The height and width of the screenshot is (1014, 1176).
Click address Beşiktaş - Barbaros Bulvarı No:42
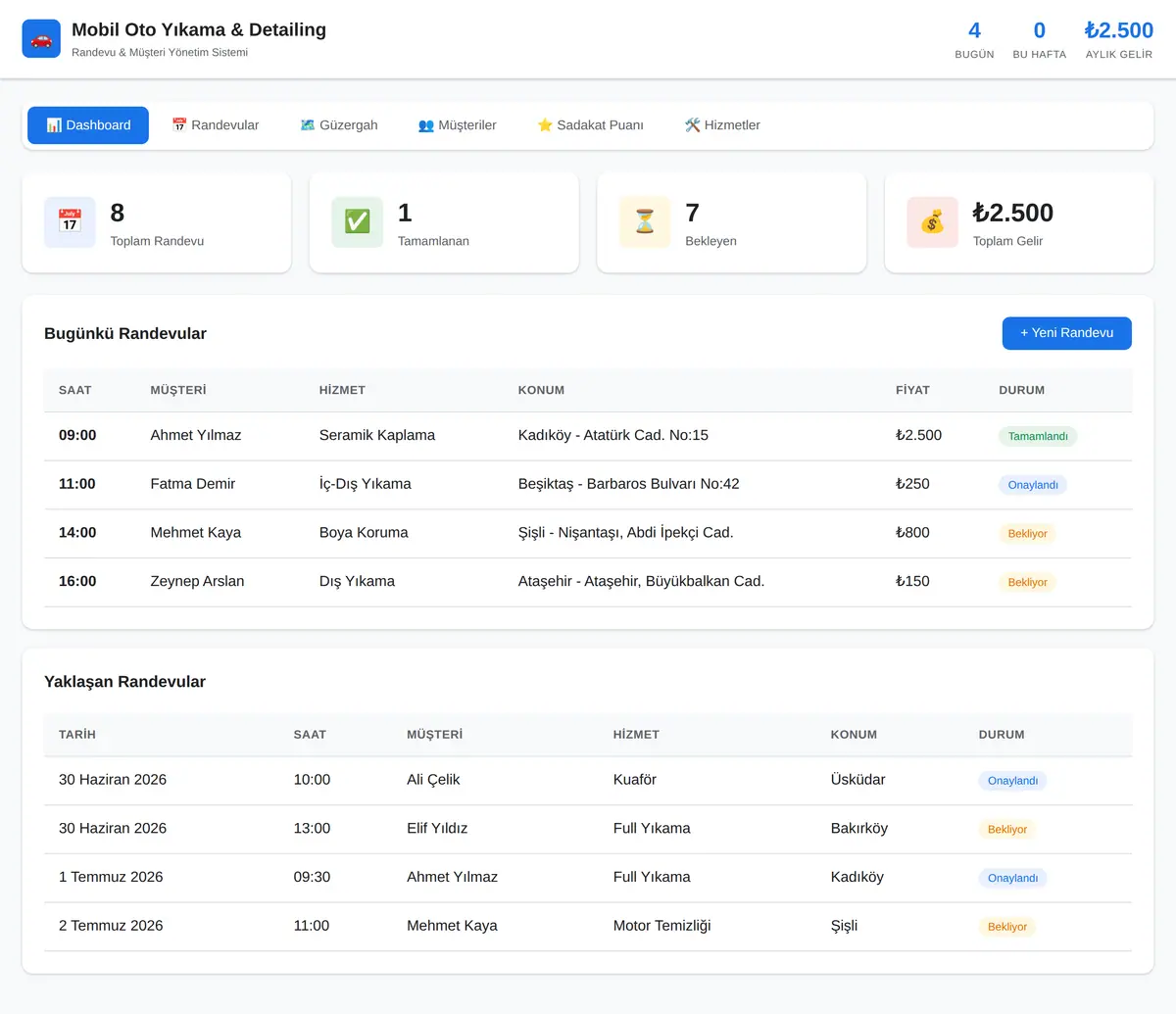(629, 484)
